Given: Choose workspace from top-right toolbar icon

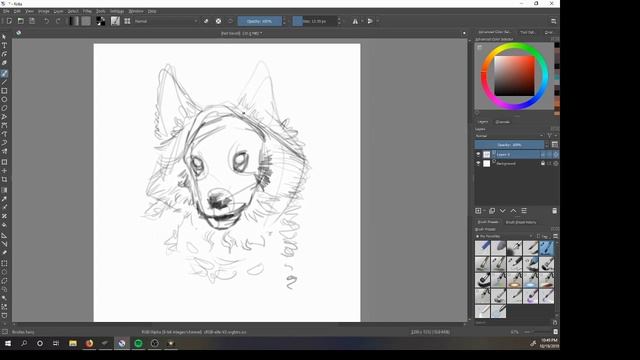Looking at the screenshot, I should [553, 21].
